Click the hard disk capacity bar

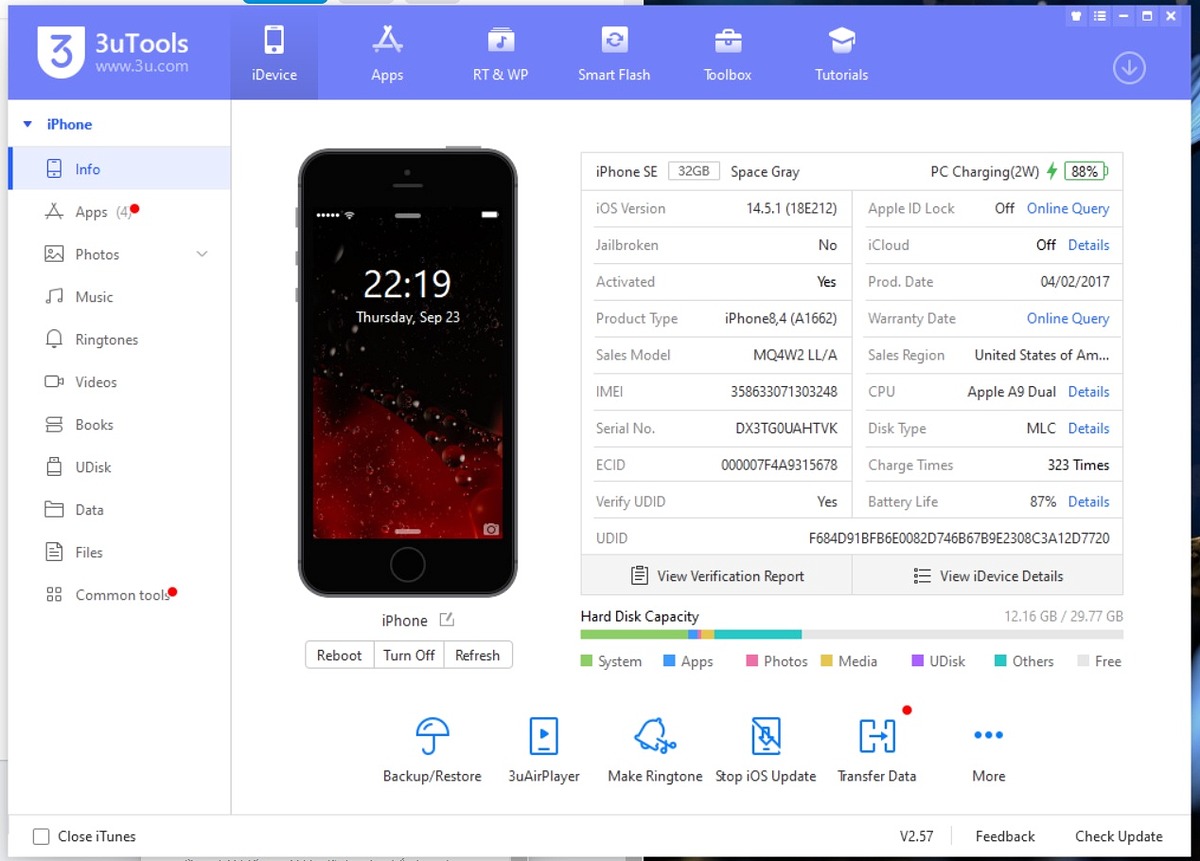click(851, 634)
